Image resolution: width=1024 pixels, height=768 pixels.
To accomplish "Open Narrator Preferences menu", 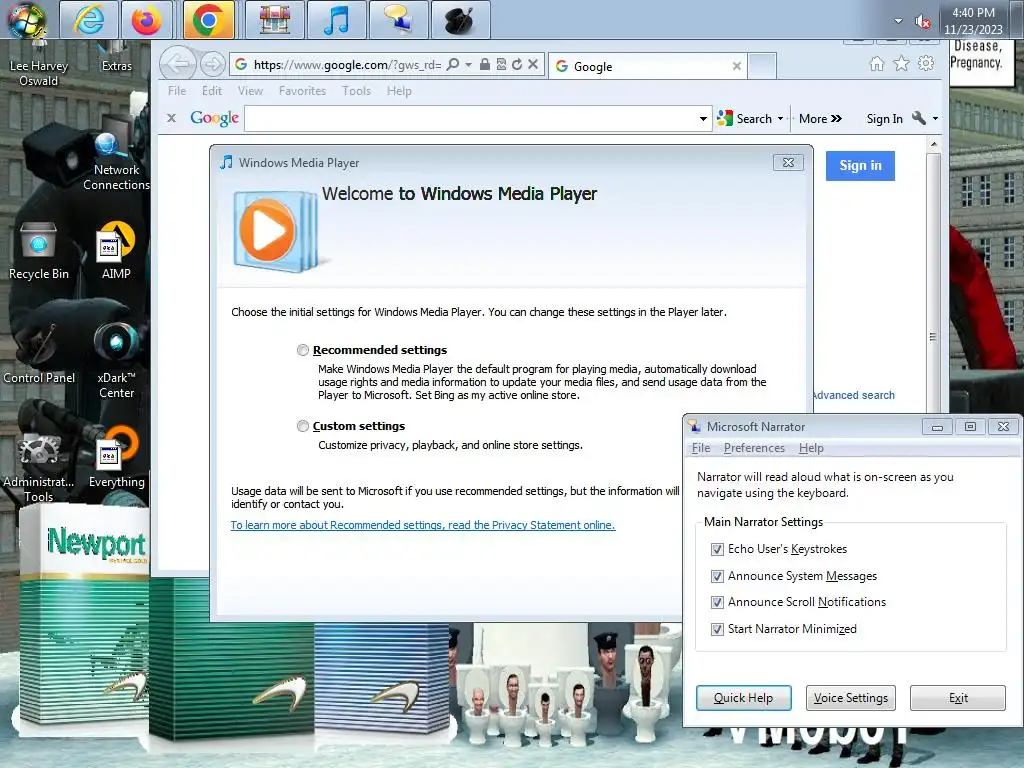I will (754, 448).
